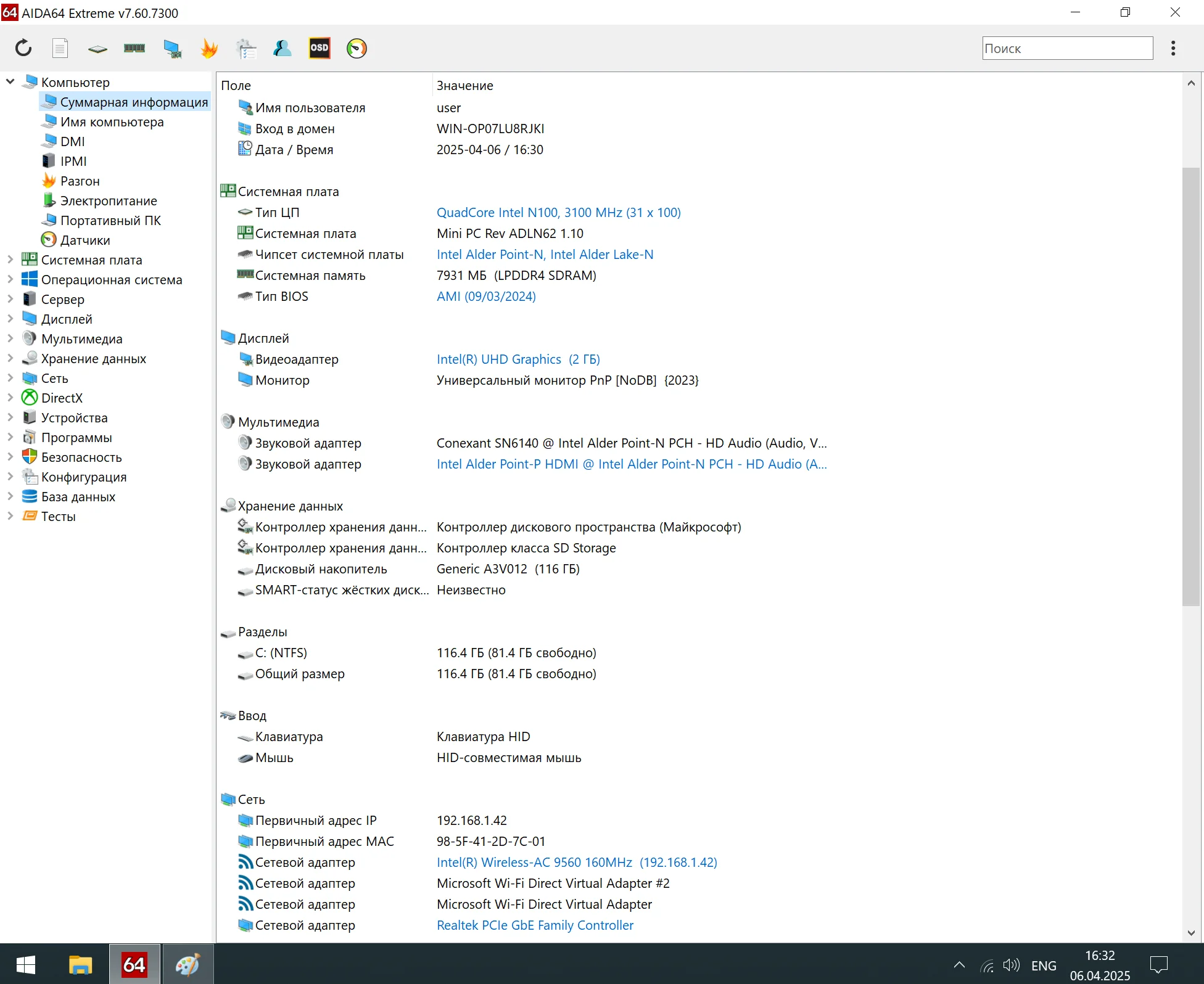The image size is (1204, 984).
Task: Collapse the Компьютер tree node
Action: [10, 81]
